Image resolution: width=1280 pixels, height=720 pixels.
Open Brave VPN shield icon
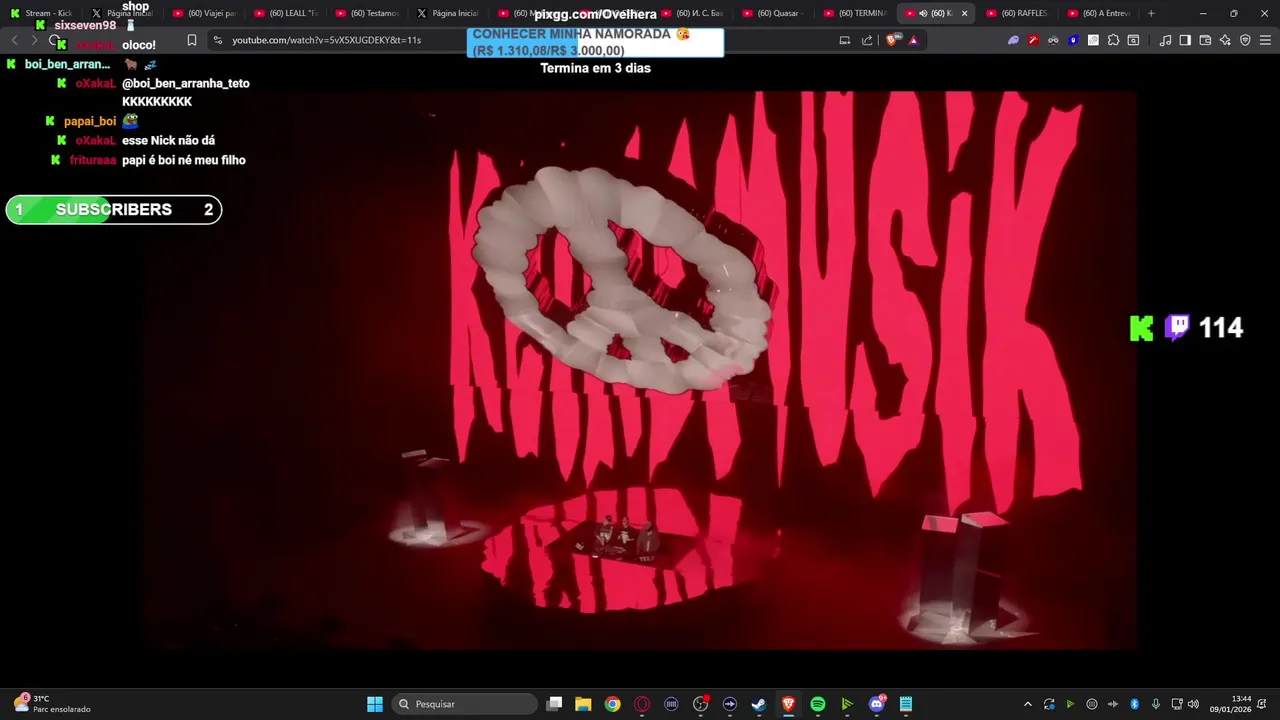(1245, 40)
